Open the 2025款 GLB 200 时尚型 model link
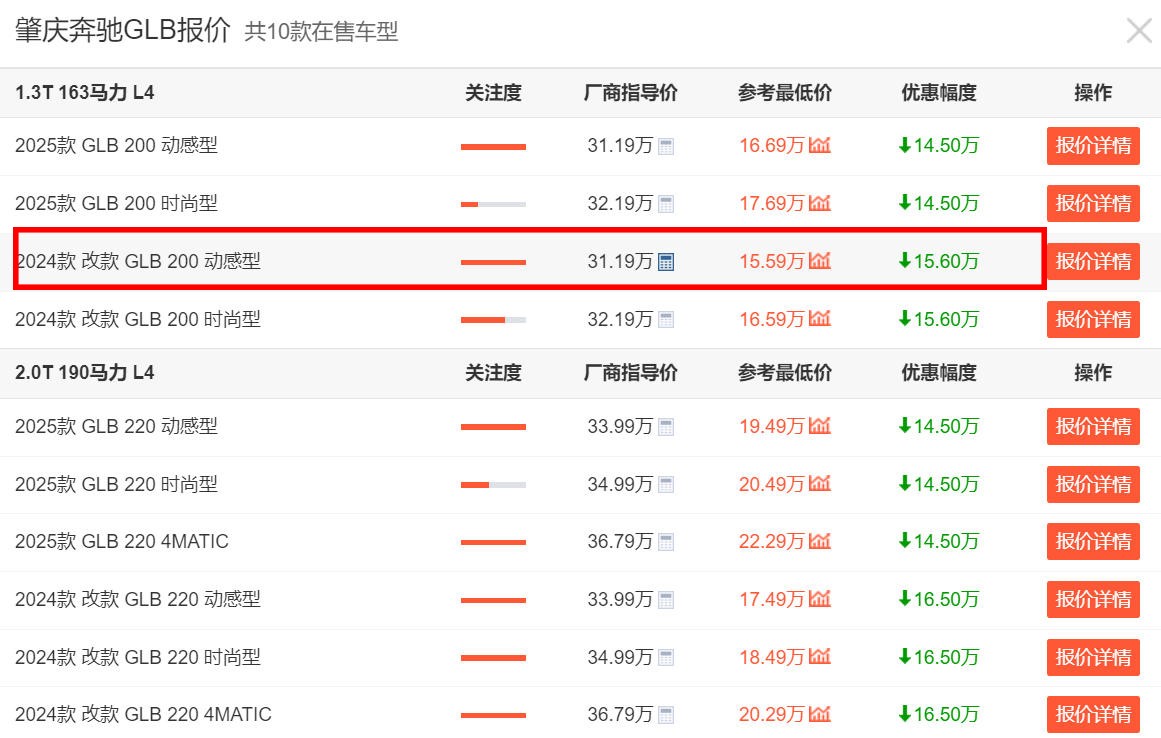This screenshot has width=1161, height=738. point(116,203)
